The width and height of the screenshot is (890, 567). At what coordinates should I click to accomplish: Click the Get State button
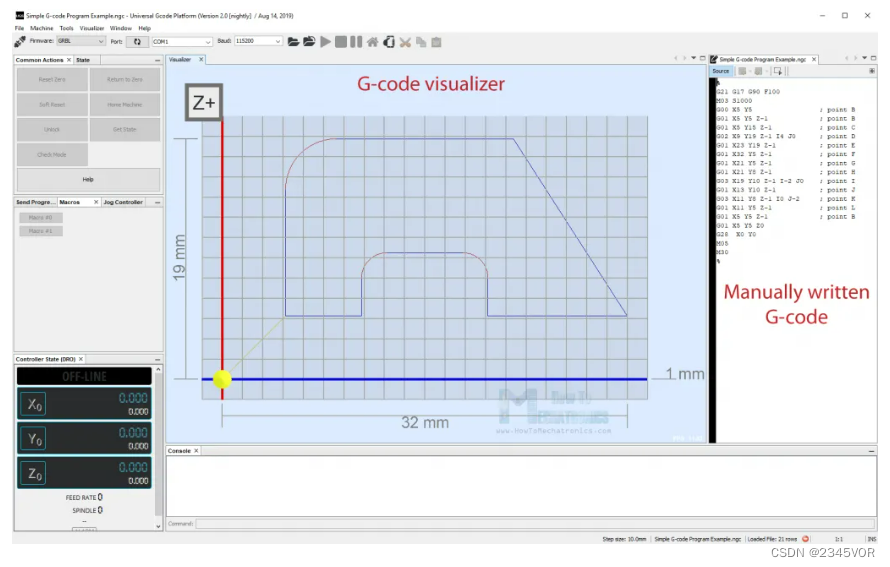(x=125, y=129)
